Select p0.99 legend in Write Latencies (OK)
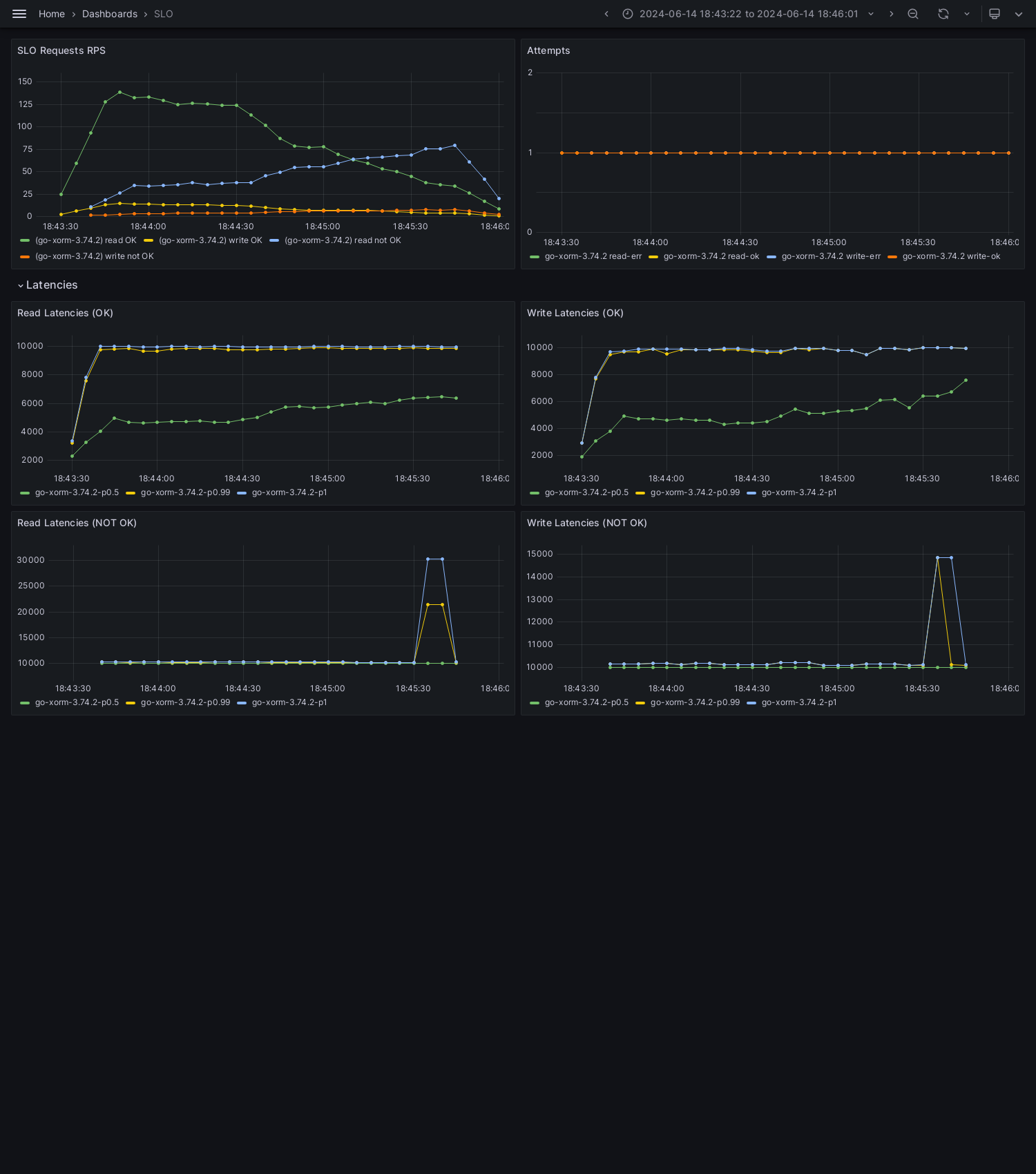This screenshot has width=1036, height=1174. click(x=695, y=492)
